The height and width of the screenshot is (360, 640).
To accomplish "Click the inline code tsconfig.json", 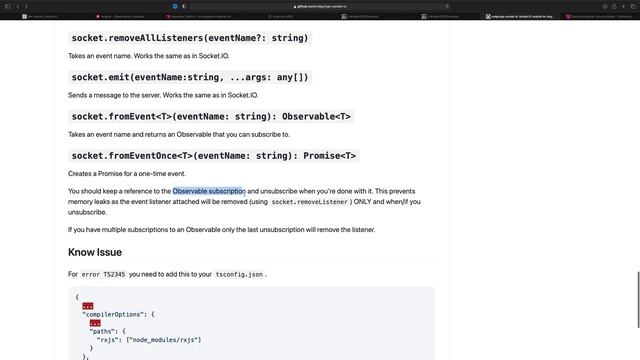I will click(x=239, y=274).
